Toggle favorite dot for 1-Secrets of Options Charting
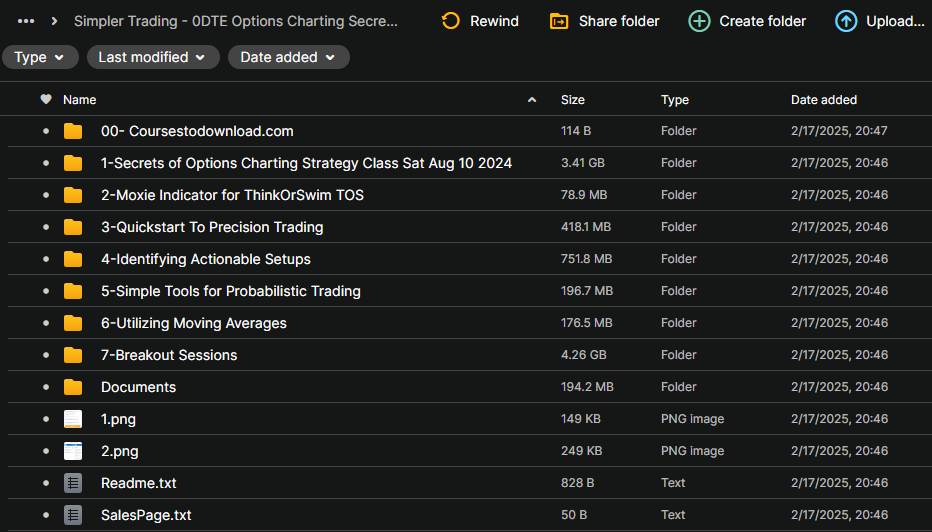This screenshot has height=532, width=932. [x=46, y=163]
